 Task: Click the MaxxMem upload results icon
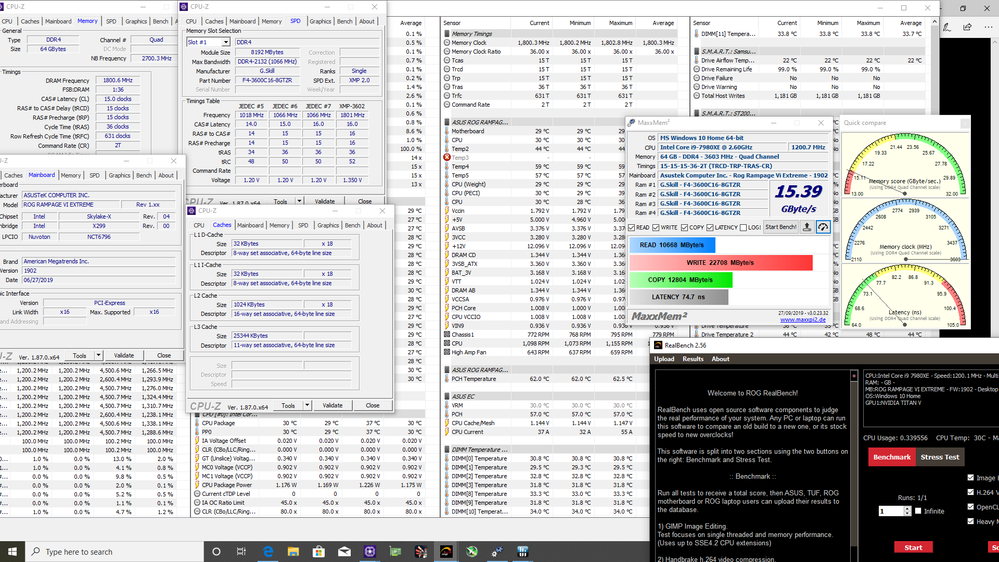[807, 227]
